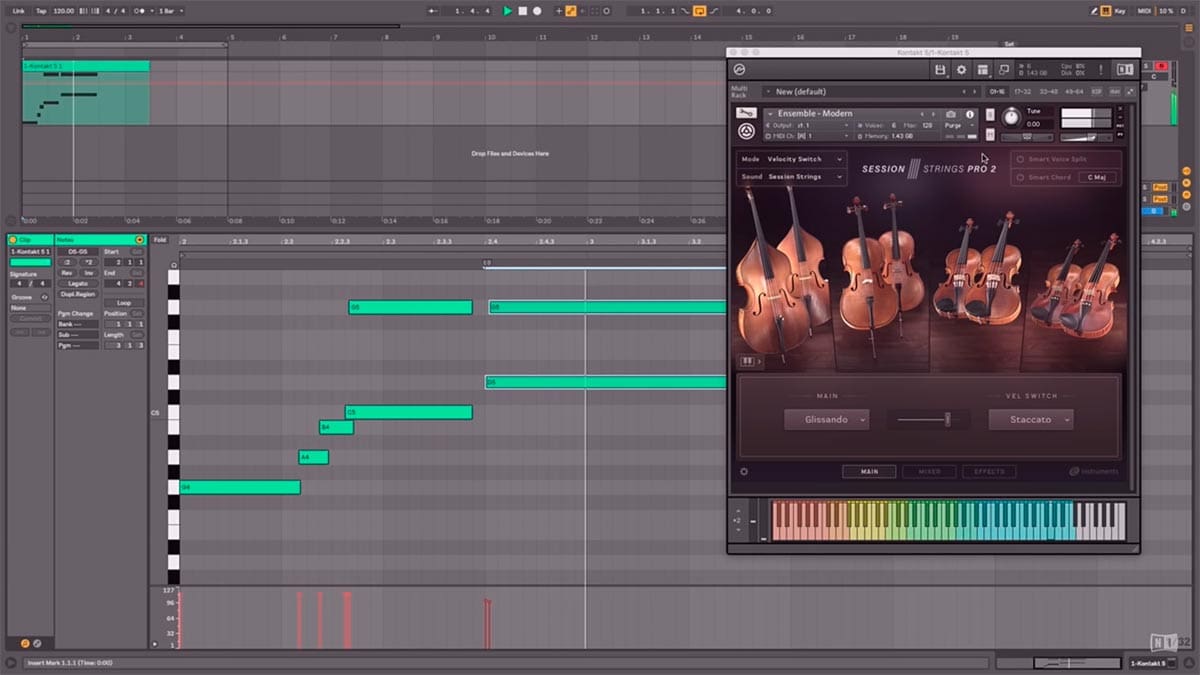Open the Groove chooser showing None
The width and height of the screenshot is (1200, 675).
click(x=30, y=308)
